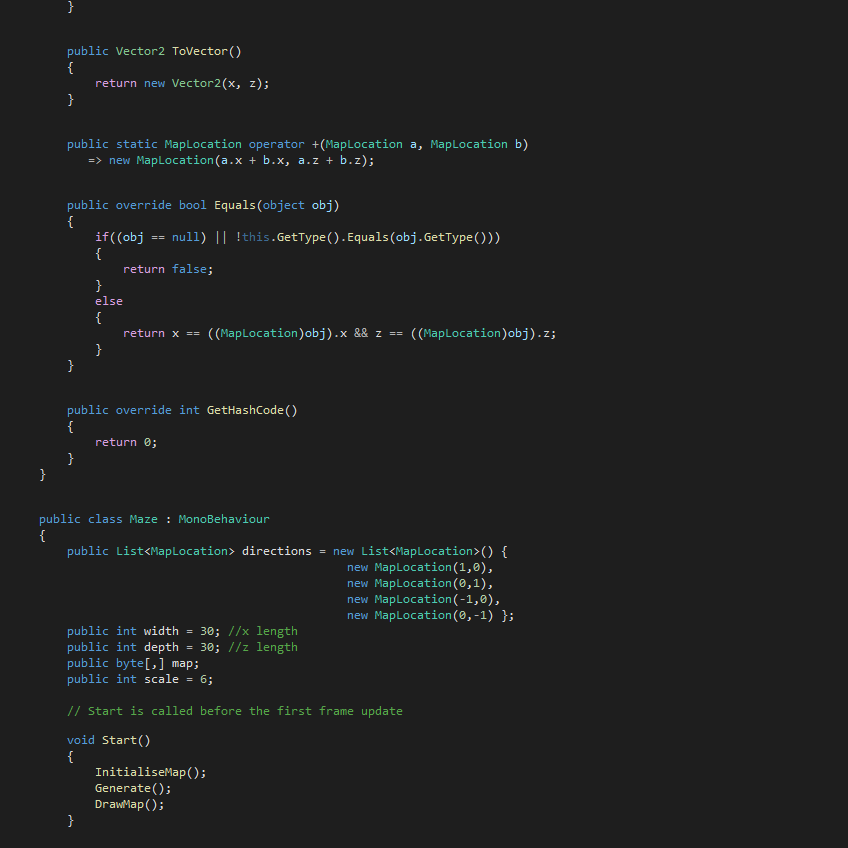
Task: Click the Start method name
Action: [x=119, y=740]
